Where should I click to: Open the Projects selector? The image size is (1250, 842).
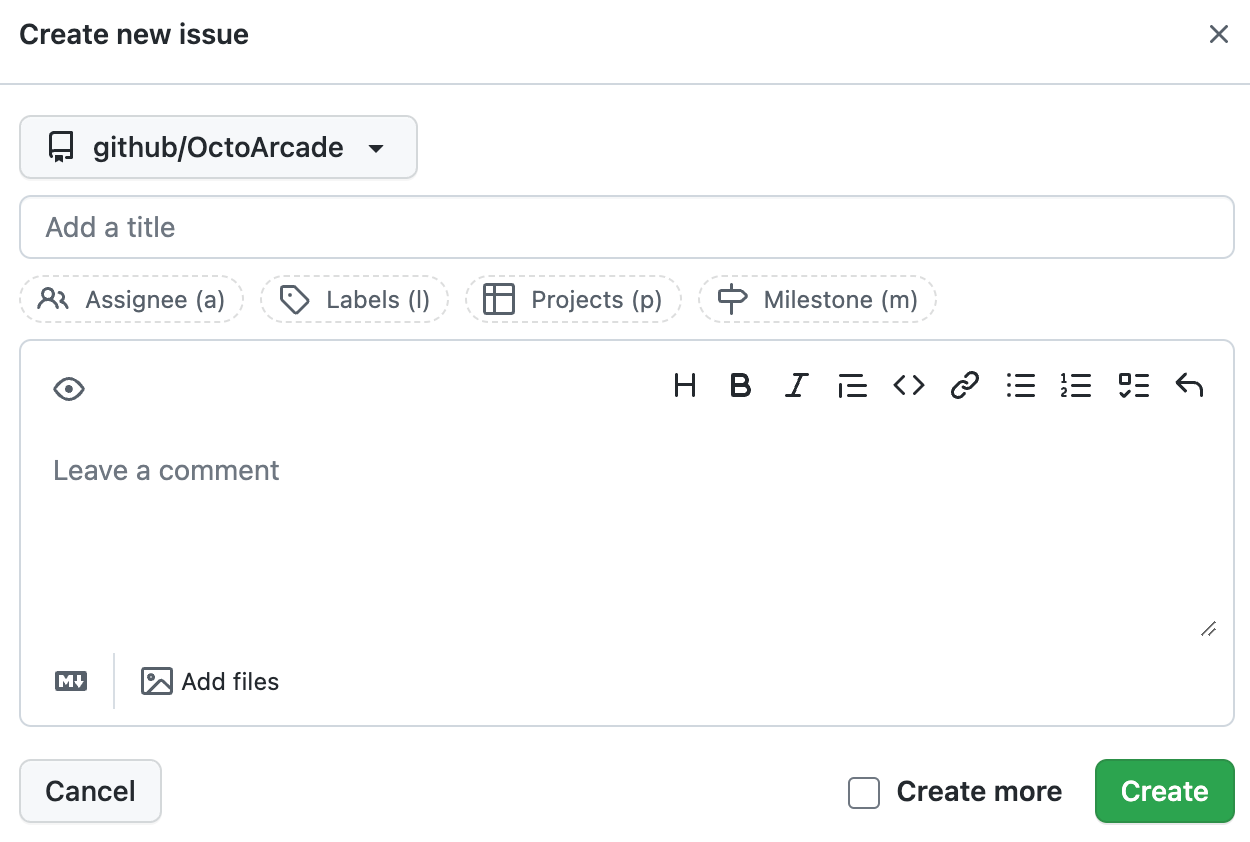pos(573,299)
